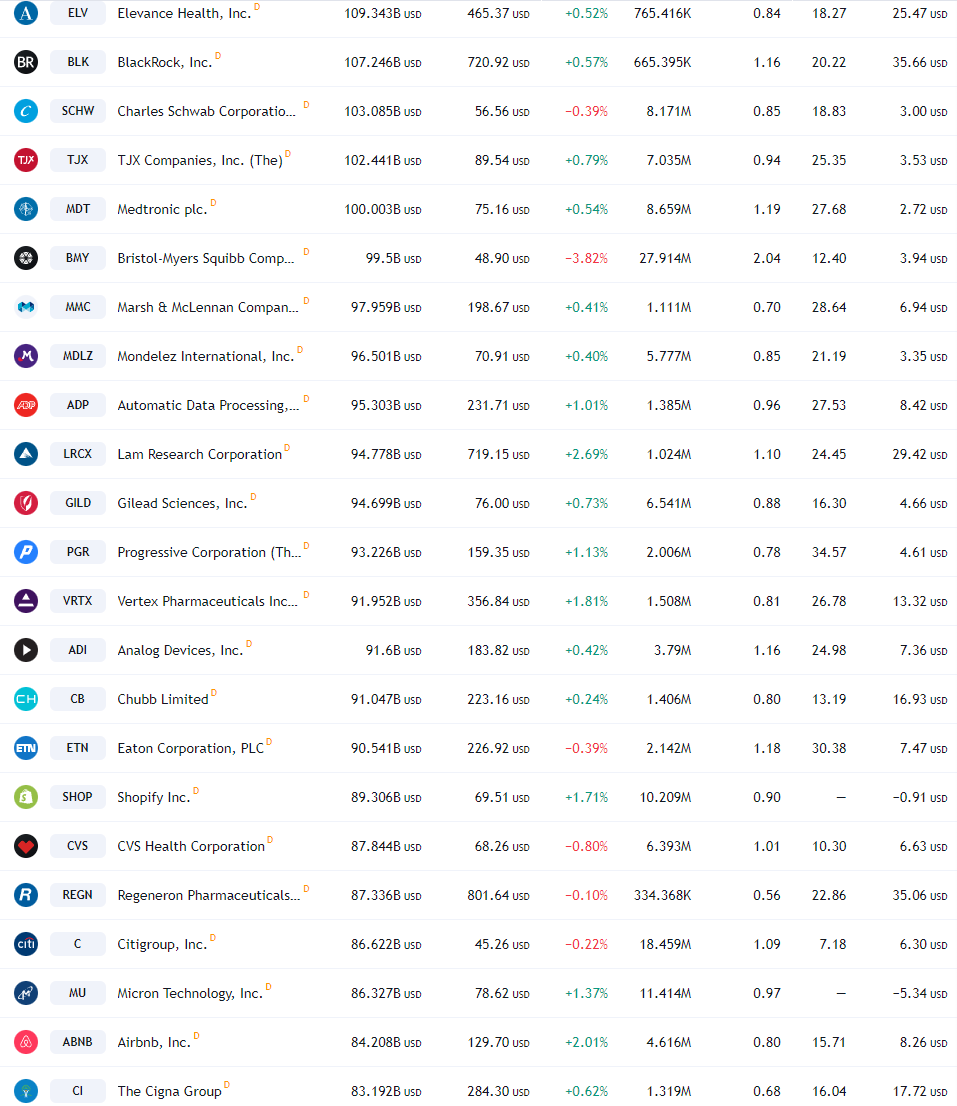The image size is (957, 1106).
Task: Click Bristol-Myers change value −3.82%
Action: tap(586, 259)
